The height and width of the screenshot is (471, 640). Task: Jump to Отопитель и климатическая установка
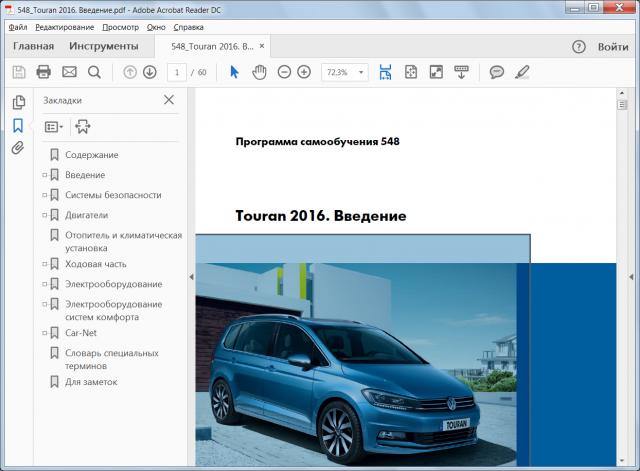coord(123,242)
